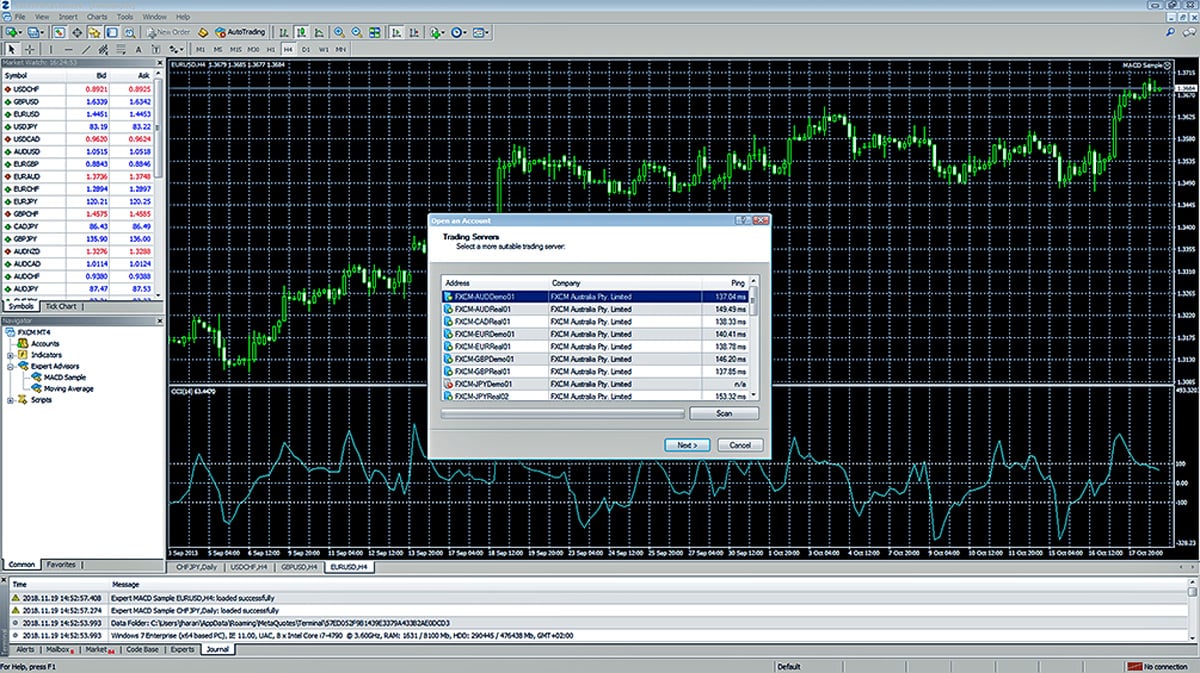Select the trendline drawing tool

[x=87, y=48]
